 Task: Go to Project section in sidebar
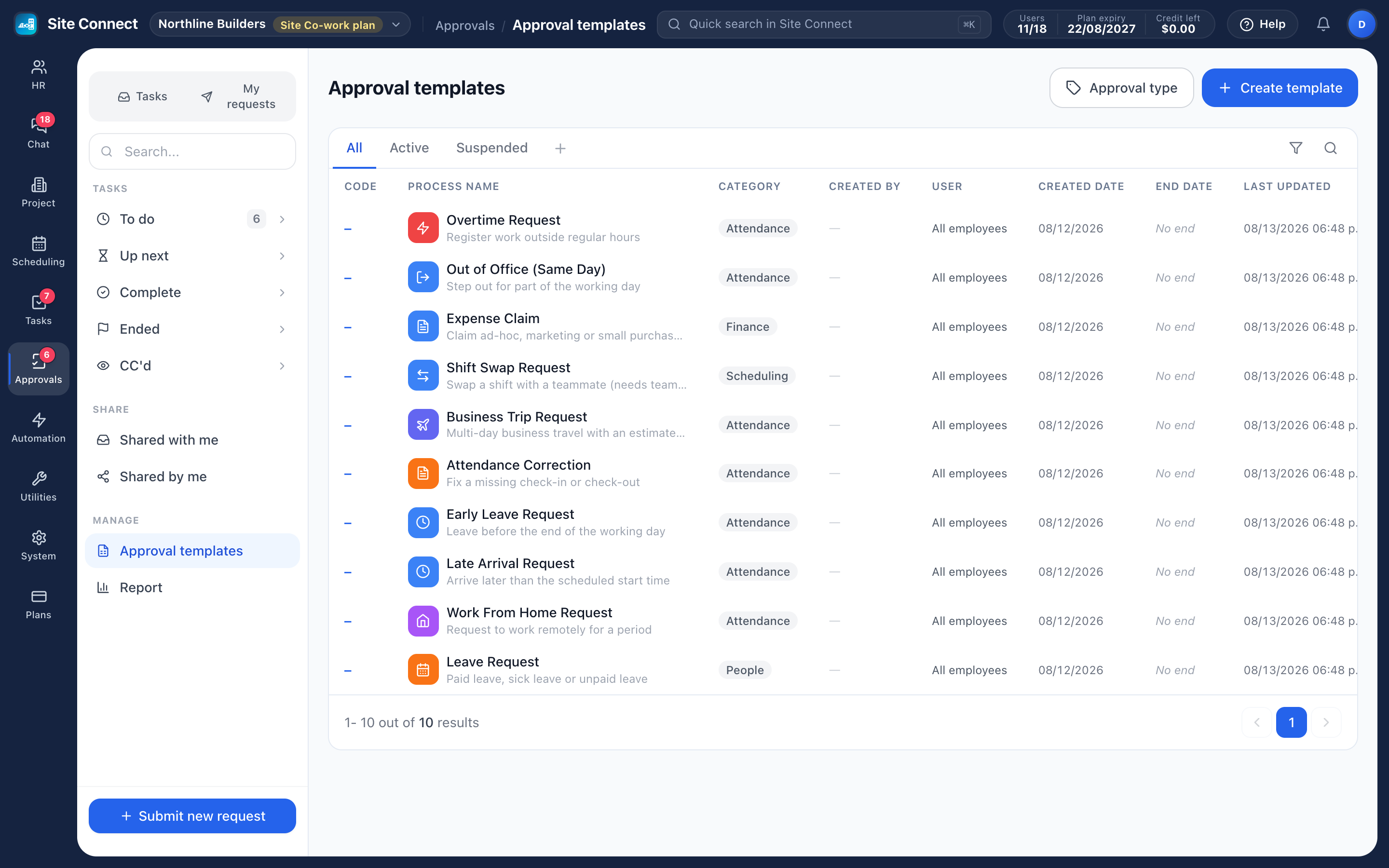(x=39, y=192)
